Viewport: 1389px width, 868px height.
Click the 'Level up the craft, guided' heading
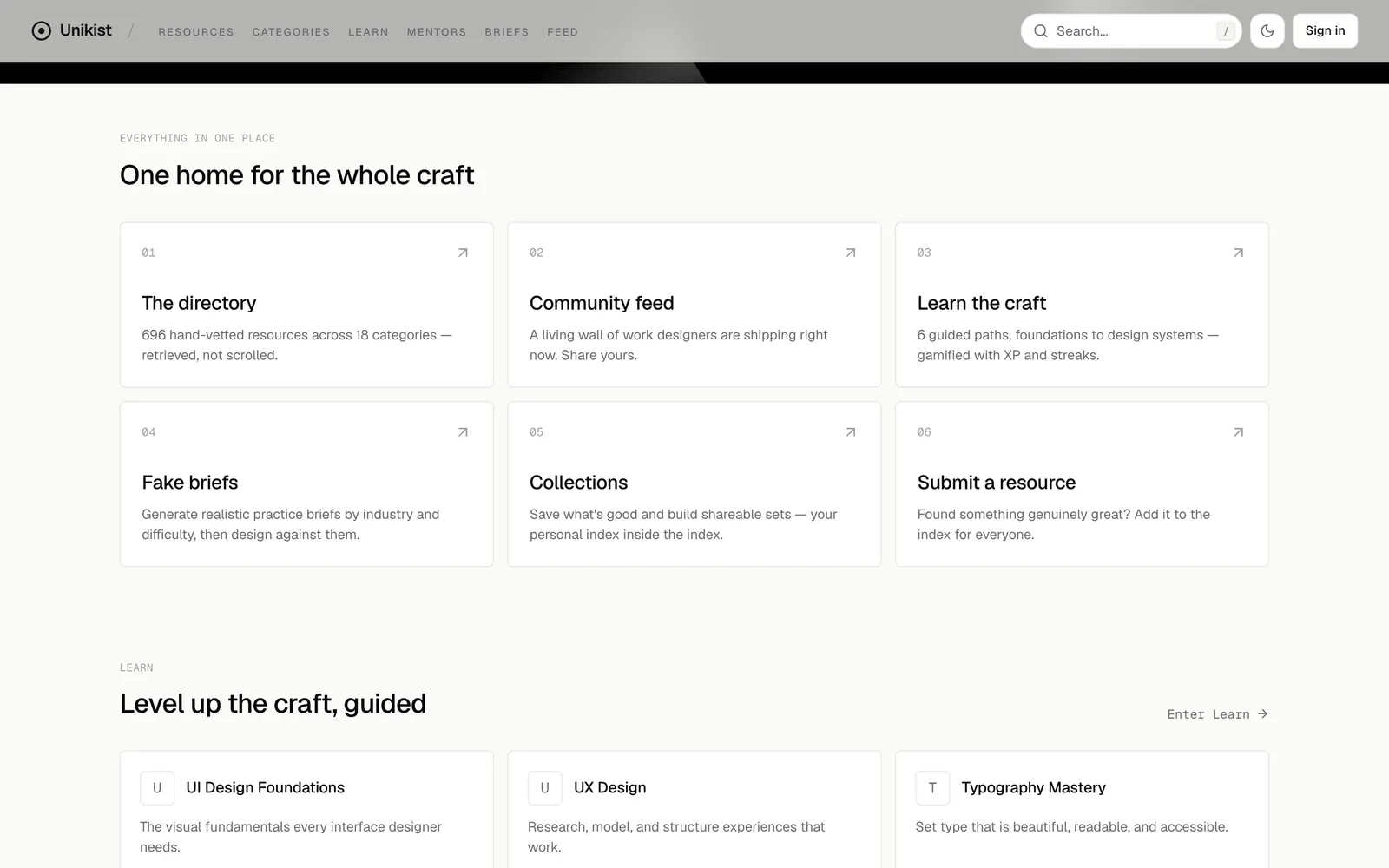[273, 704]
